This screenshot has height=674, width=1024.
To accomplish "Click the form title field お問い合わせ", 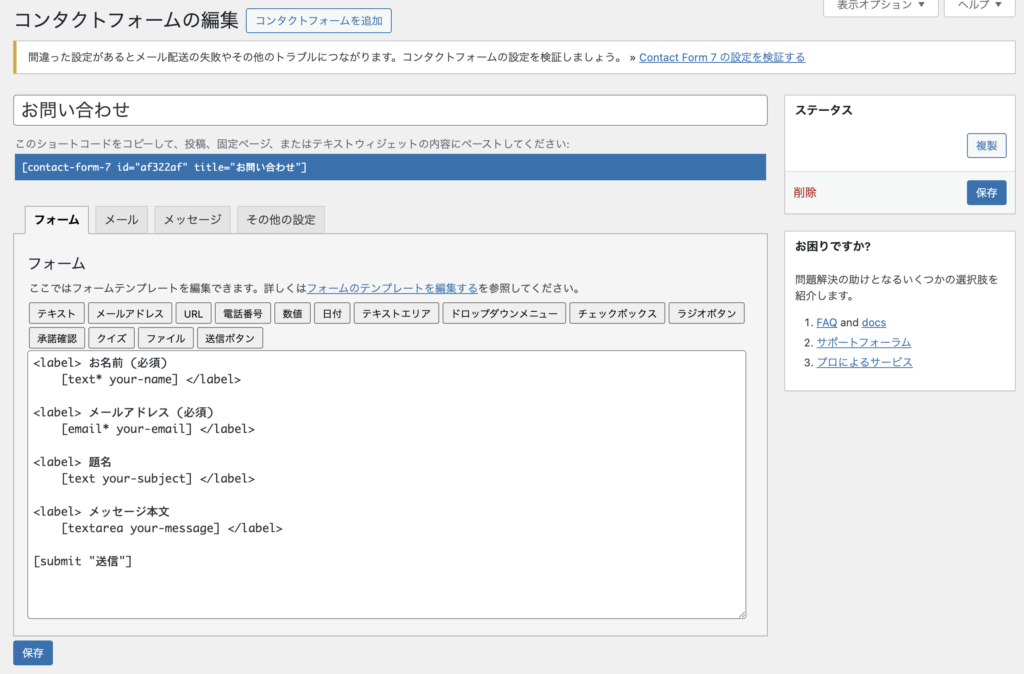I will point(390,110).
